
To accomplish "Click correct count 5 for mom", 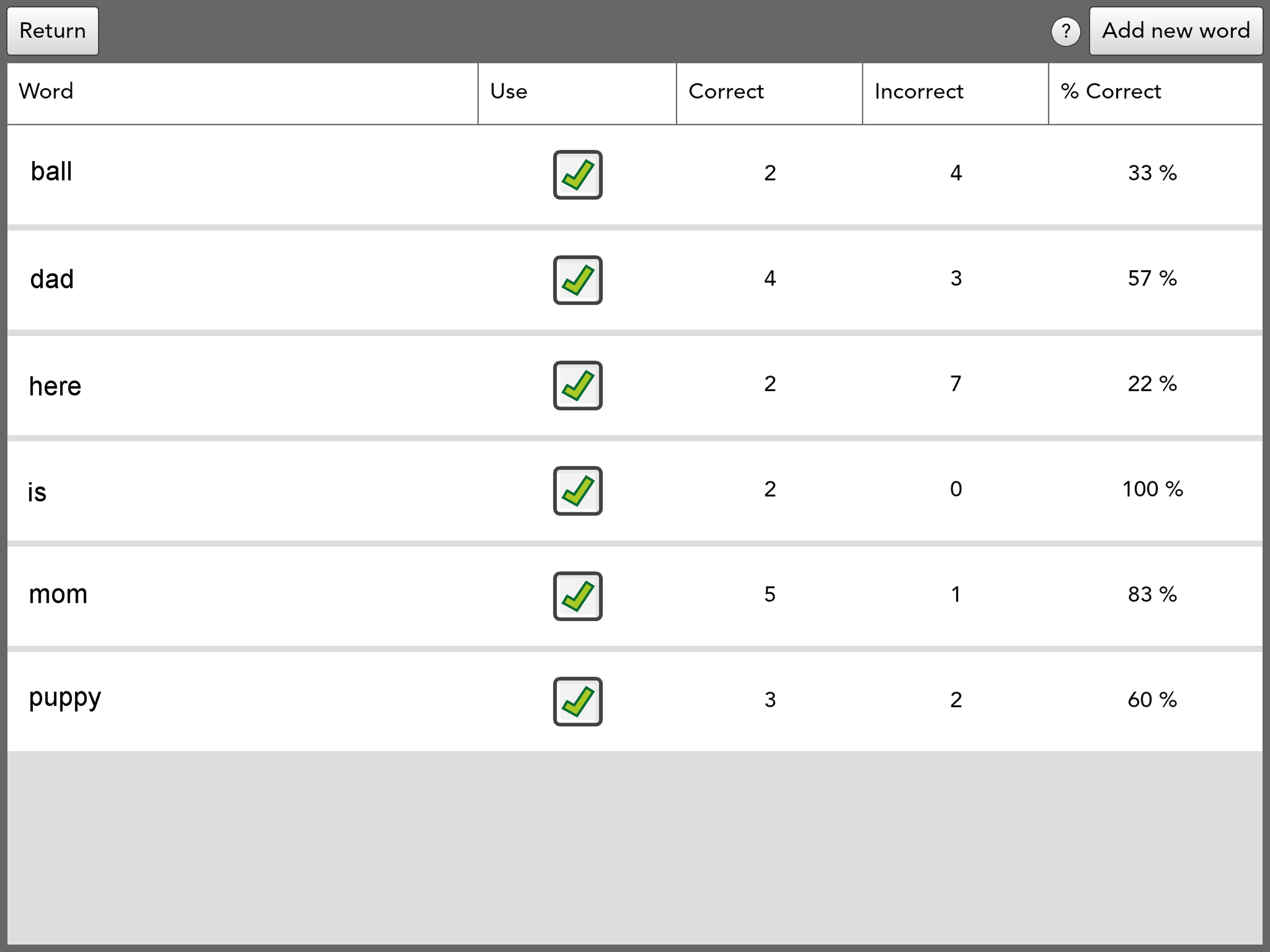I will pyautogui.click(x=770, y=594).
